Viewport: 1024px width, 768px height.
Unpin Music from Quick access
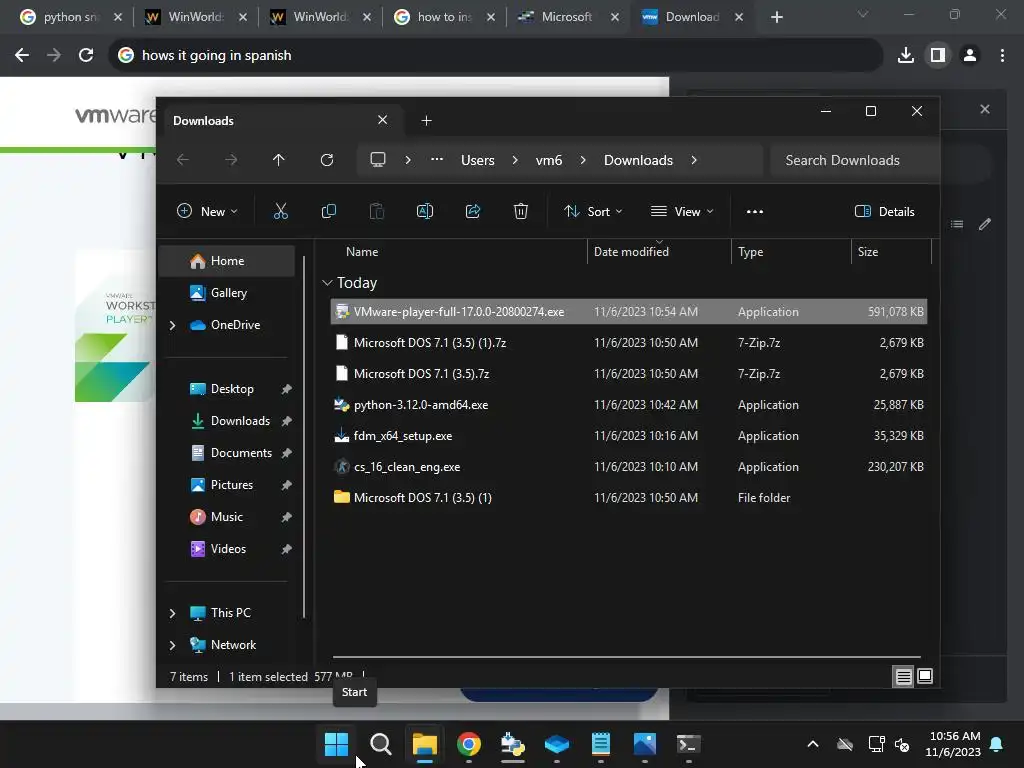[x=286, y=517]
